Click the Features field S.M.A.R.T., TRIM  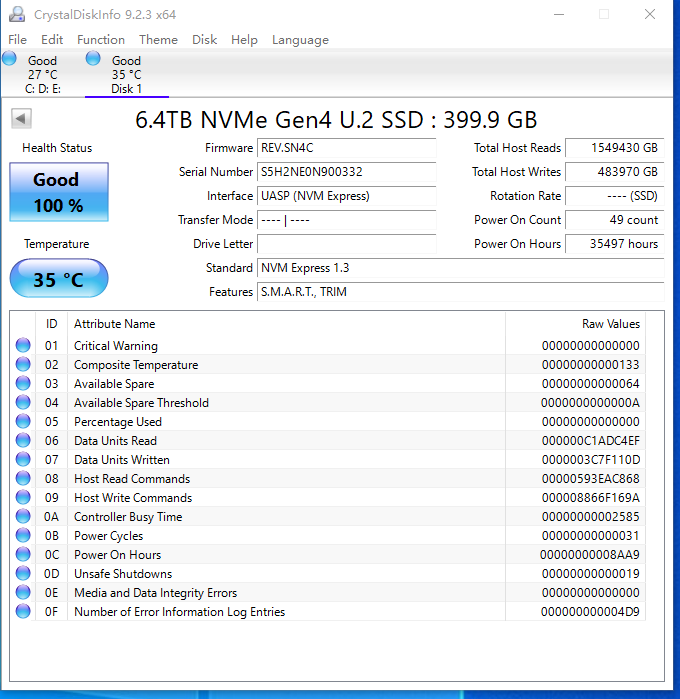point(461,292)
